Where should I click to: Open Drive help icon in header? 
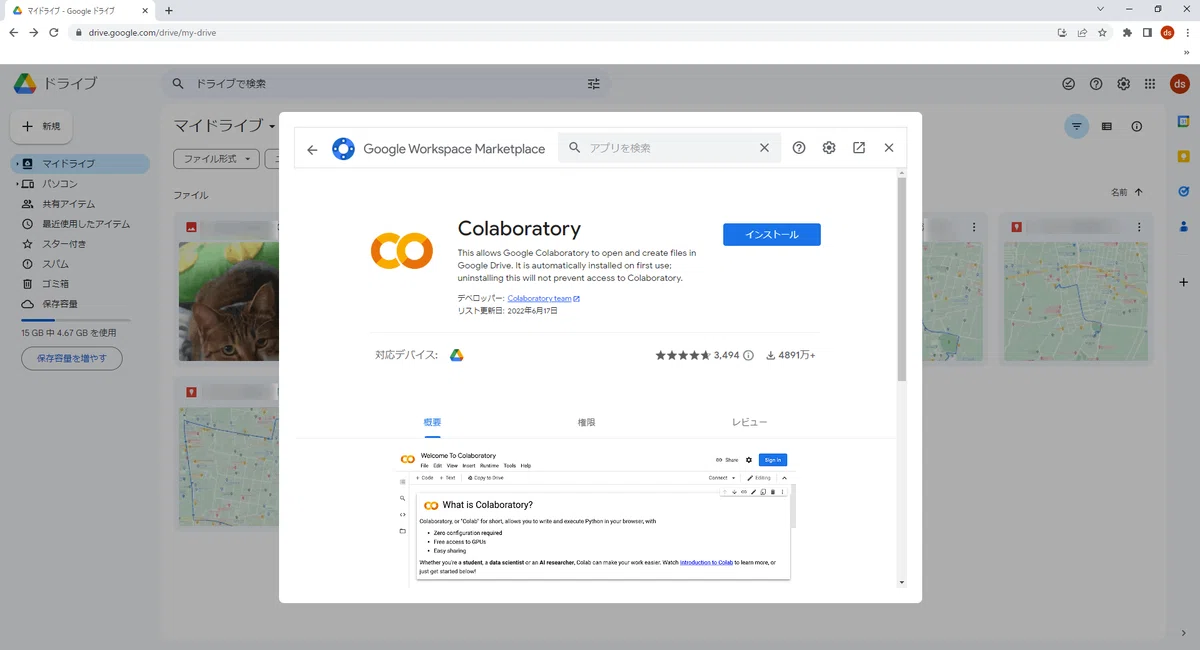(1096, 84)
